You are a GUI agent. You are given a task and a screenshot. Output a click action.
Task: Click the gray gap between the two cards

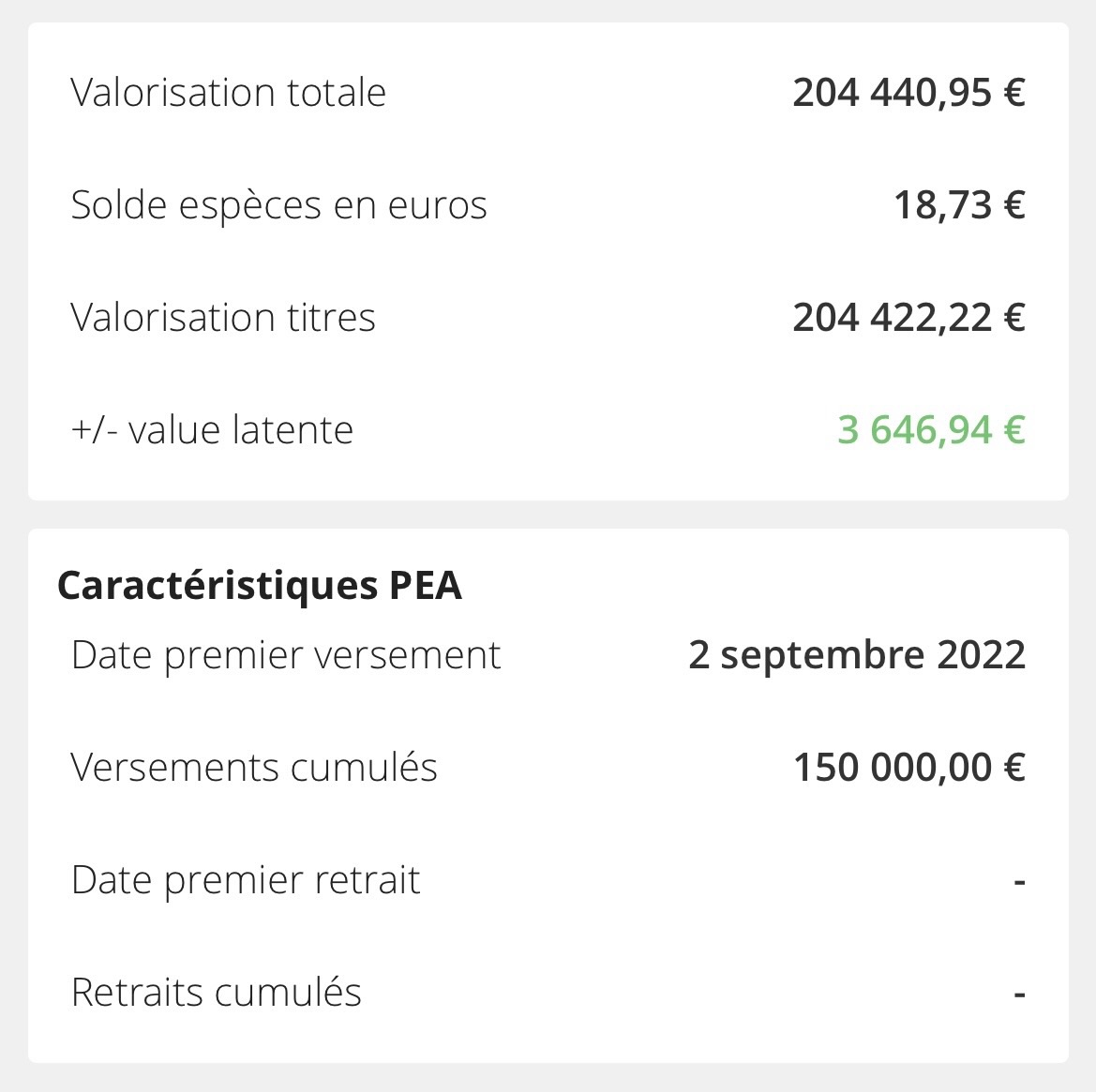click(548, 515)
